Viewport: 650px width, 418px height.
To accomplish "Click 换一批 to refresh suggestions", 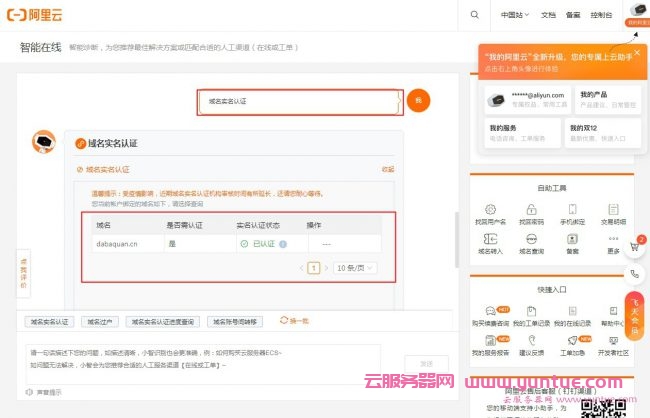I will (x=295, y=321).
